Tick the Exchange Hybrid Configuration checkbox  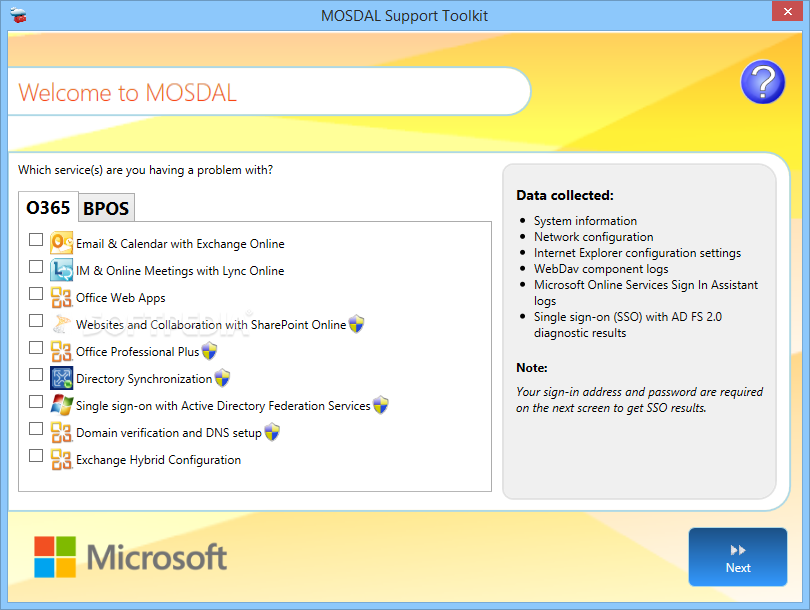(x=36, y=456)
